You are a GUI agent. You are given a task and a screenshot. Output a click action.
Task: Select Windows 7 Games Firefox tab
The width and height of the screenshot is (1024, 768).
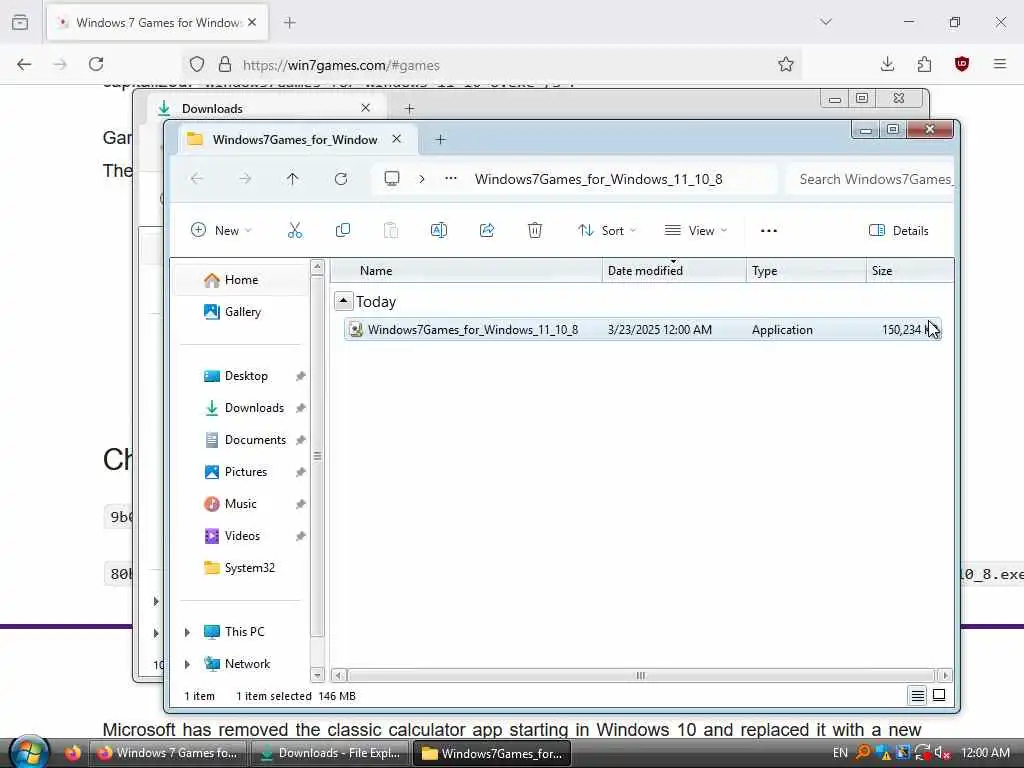click(x=157, y=23)
